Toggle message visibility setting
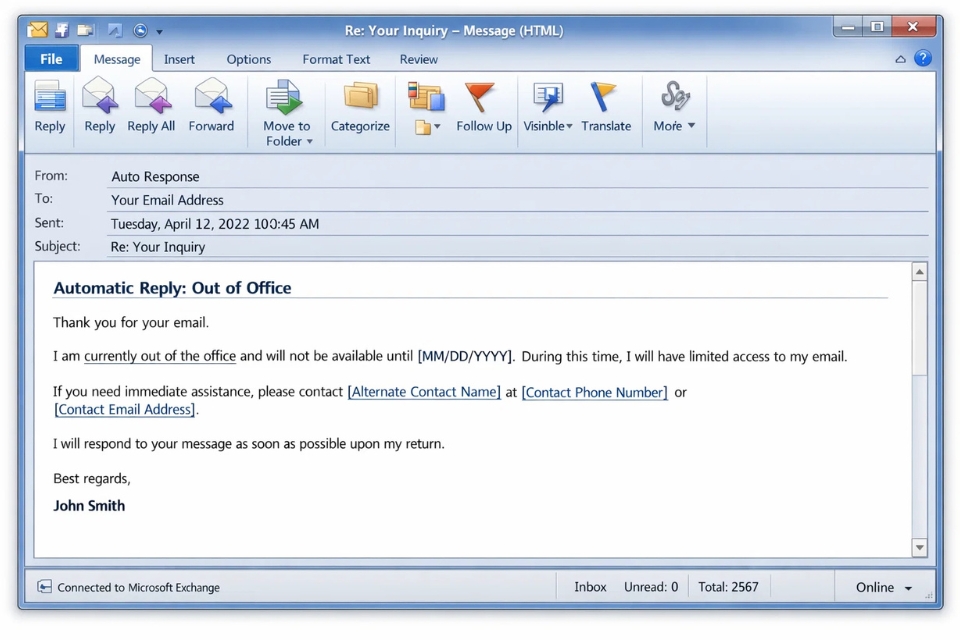Screen dimensions: 960x640 click(x=546, y=107)
